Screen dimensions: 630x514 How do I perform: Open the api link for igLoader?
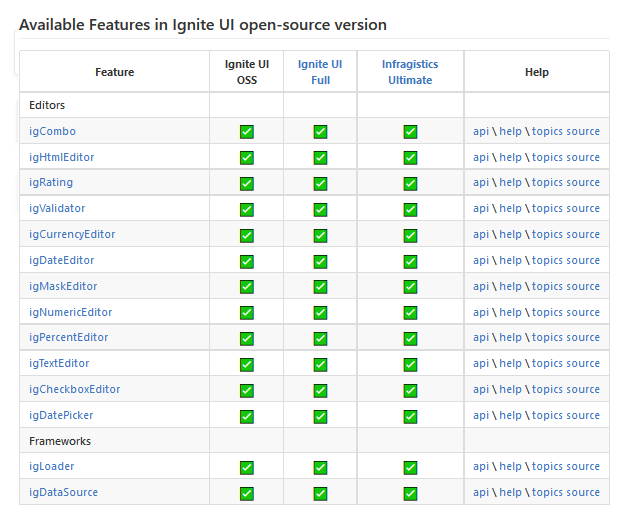click(481, 466)
